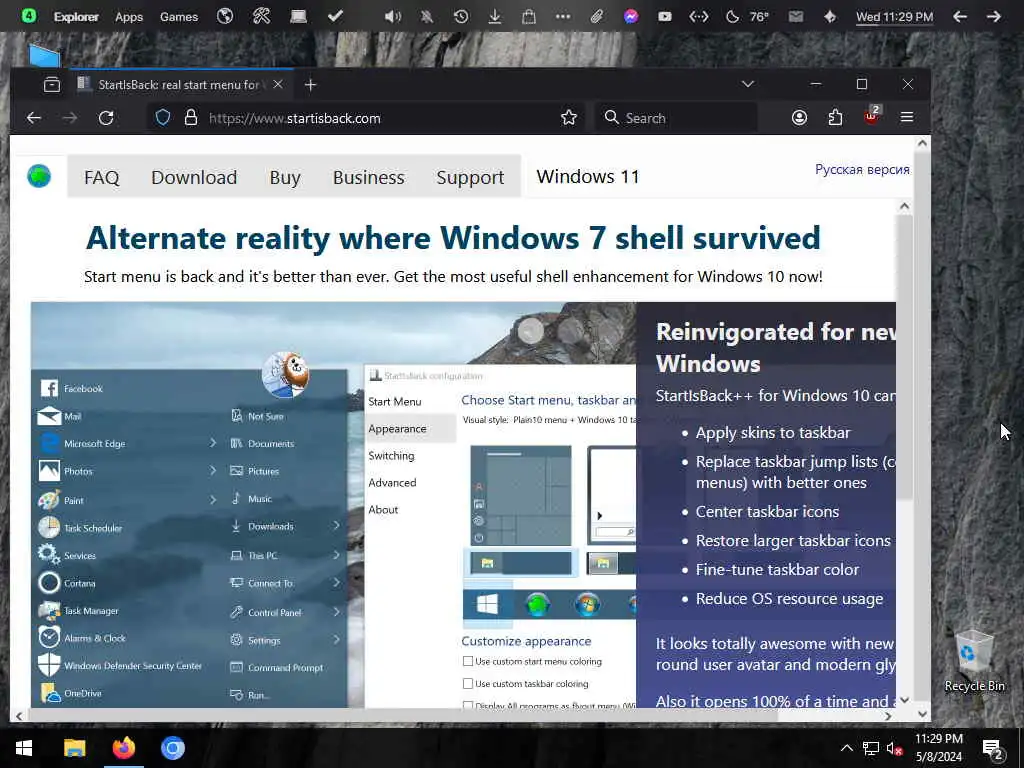Select the Recycle Bin desktop icon
1024x768 pixels.
tap(974, 661)
